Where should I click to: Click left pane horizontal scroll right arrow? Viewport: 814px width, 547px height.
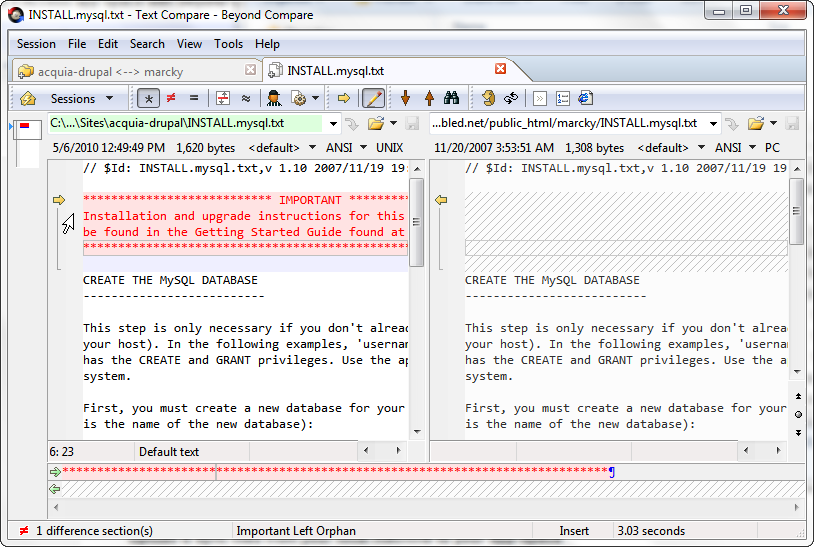click(398, 451)
